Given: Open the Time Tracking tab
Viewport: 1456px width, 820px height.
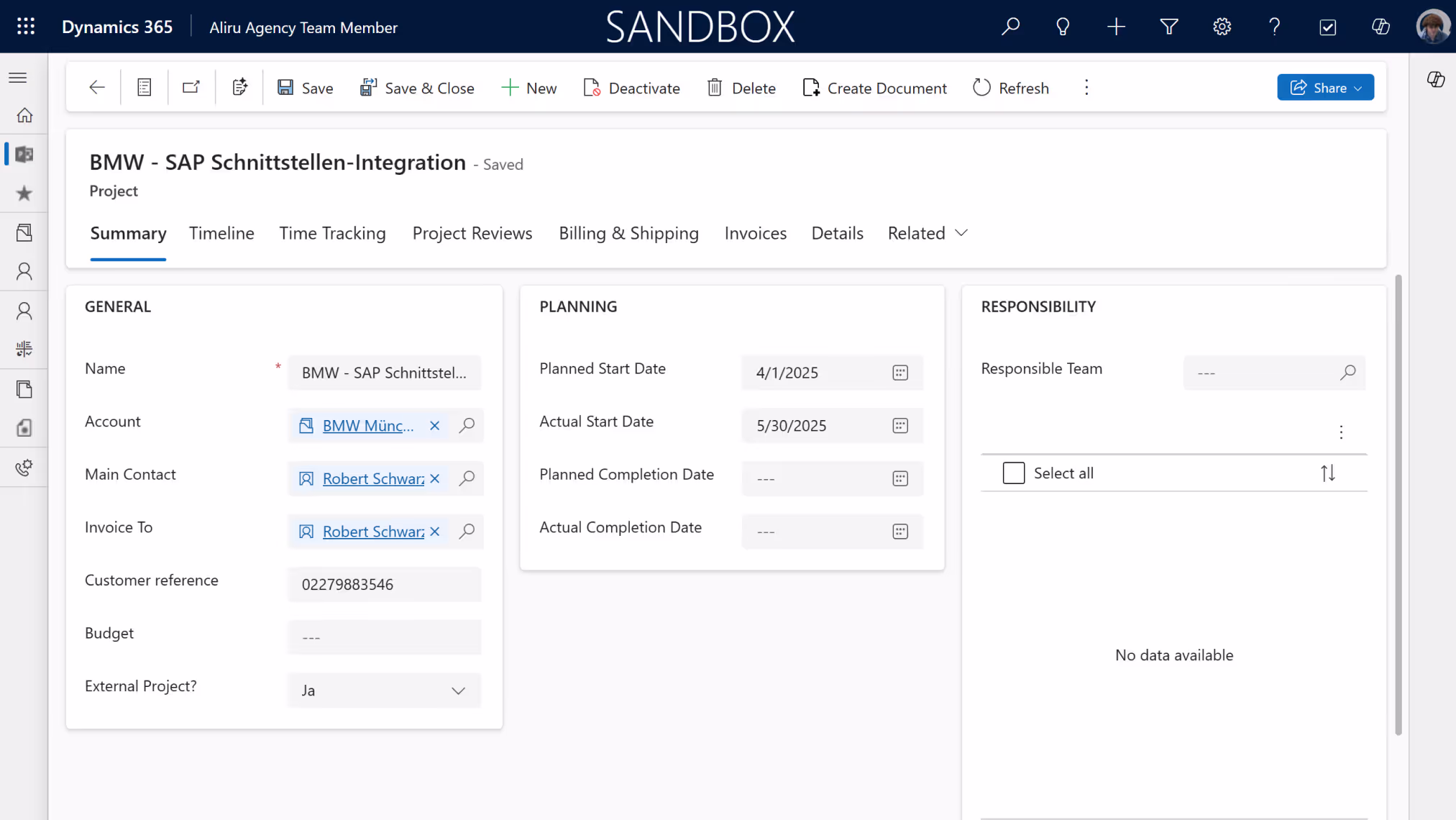Looking at the screenshot, I should 332,233.
